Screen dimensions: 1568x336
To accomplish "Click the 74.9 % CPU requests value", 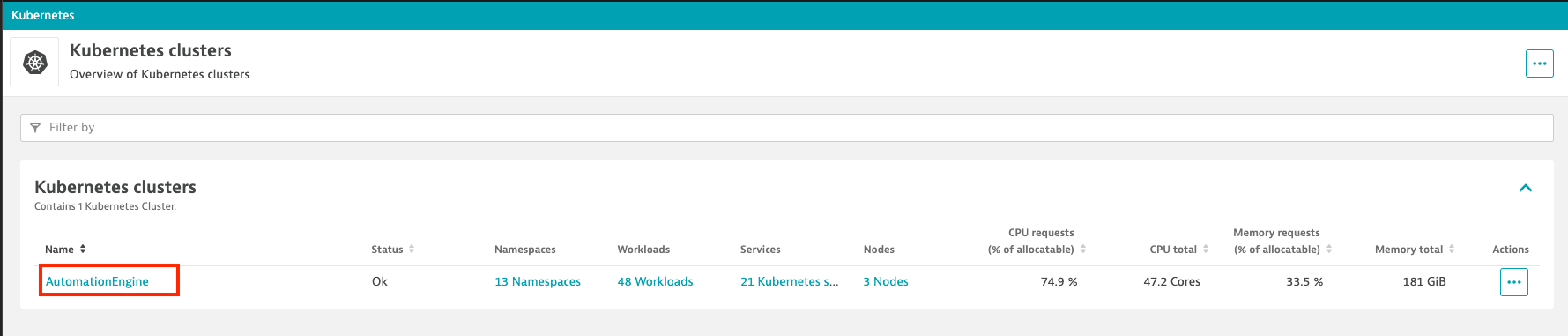I will coord(1059,281).
